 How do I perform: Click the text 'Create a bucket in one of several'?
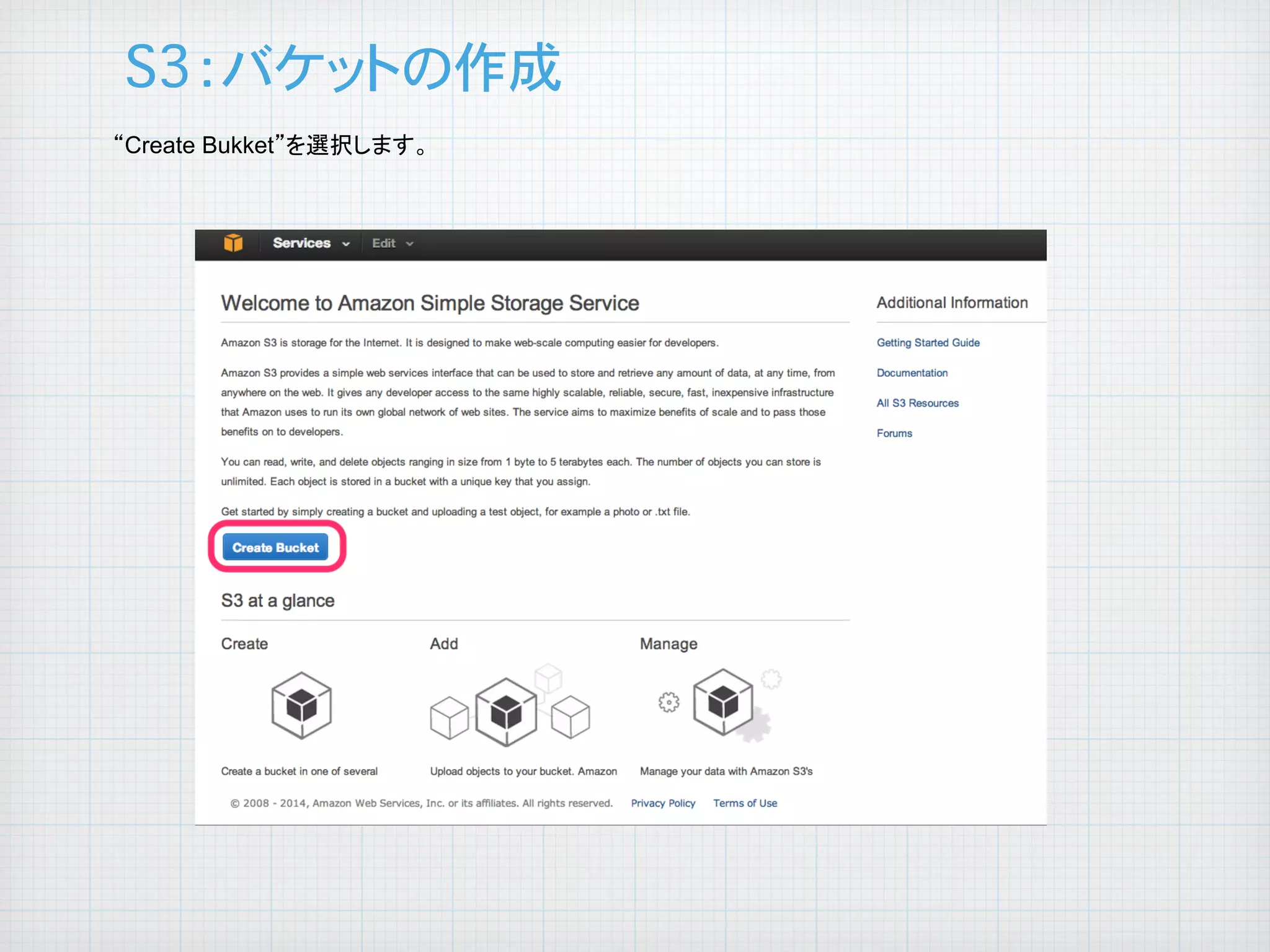(299, 772)
